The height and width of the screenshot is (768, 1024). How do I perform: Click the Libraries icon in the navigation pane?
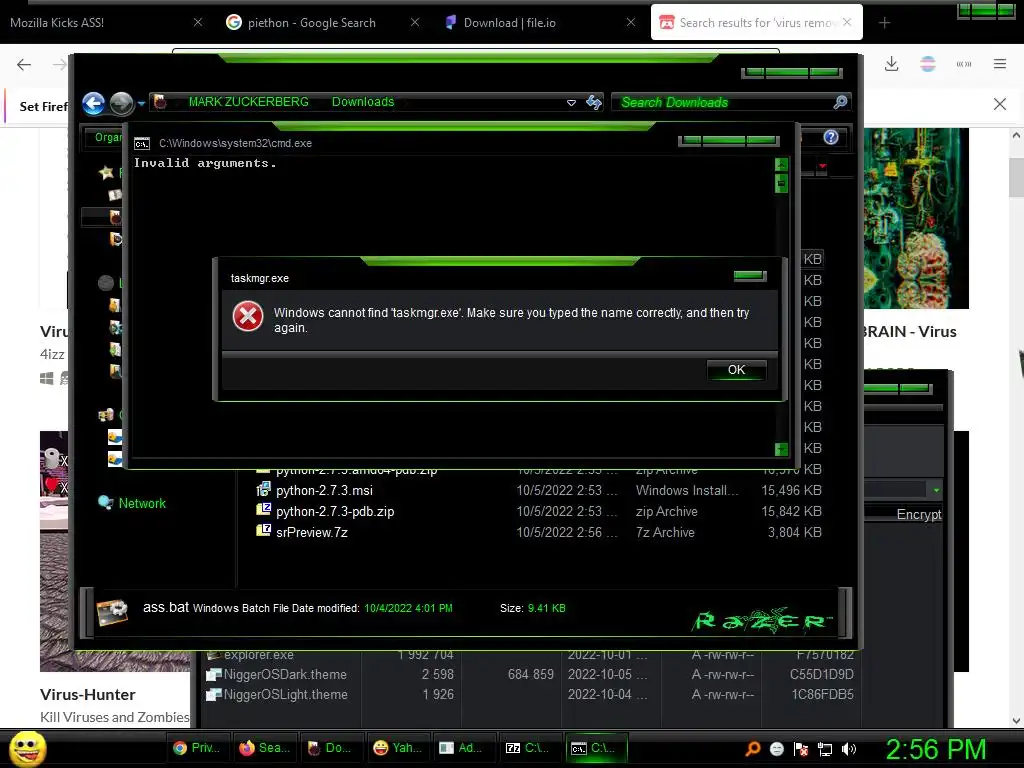click(106, 283)
